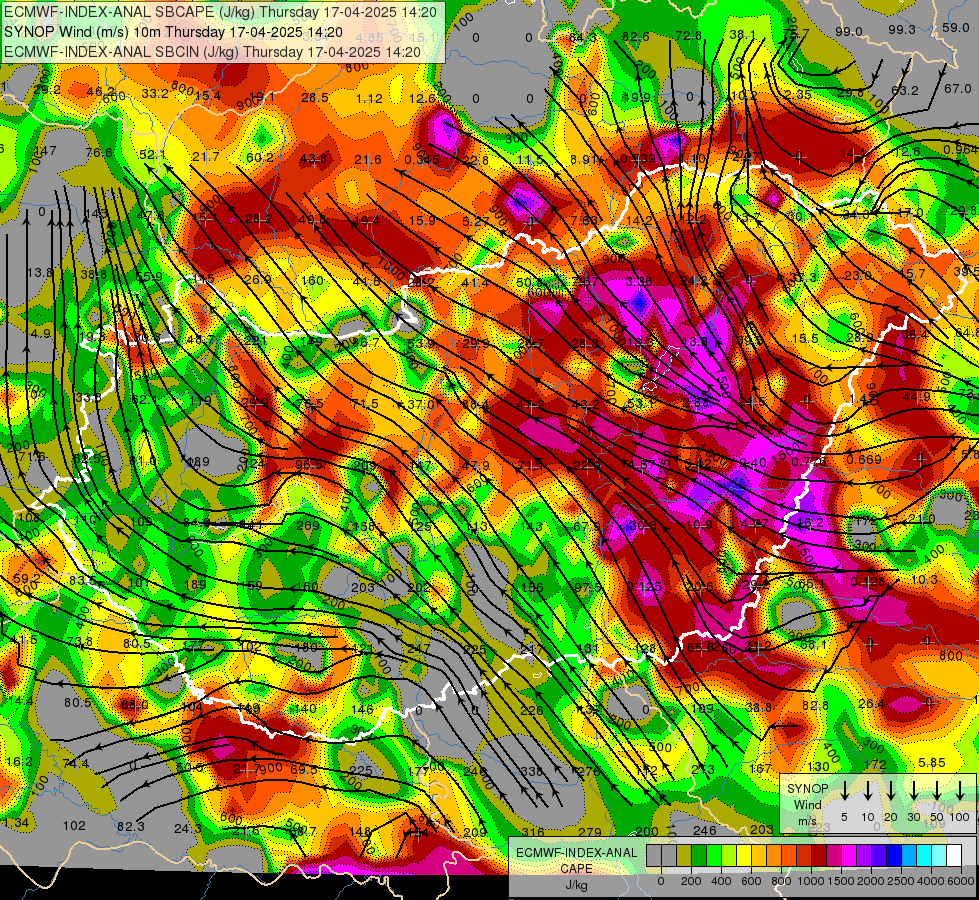Image resolution: width=979 pixels, height=900 pixels.
Task: Click the '4000' CAPE scale label
Action: [932, 881]
